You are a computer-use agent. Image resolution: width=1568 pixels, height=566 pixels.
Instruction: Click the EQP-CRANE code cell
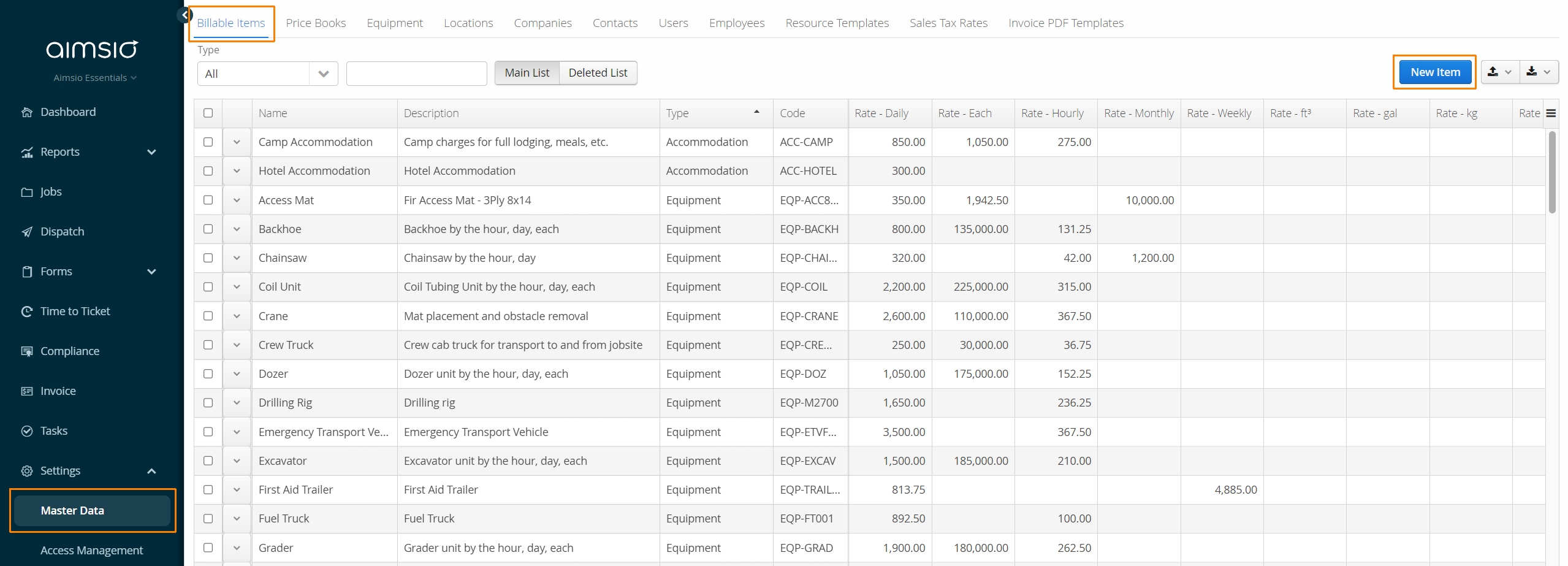[810, 316]
